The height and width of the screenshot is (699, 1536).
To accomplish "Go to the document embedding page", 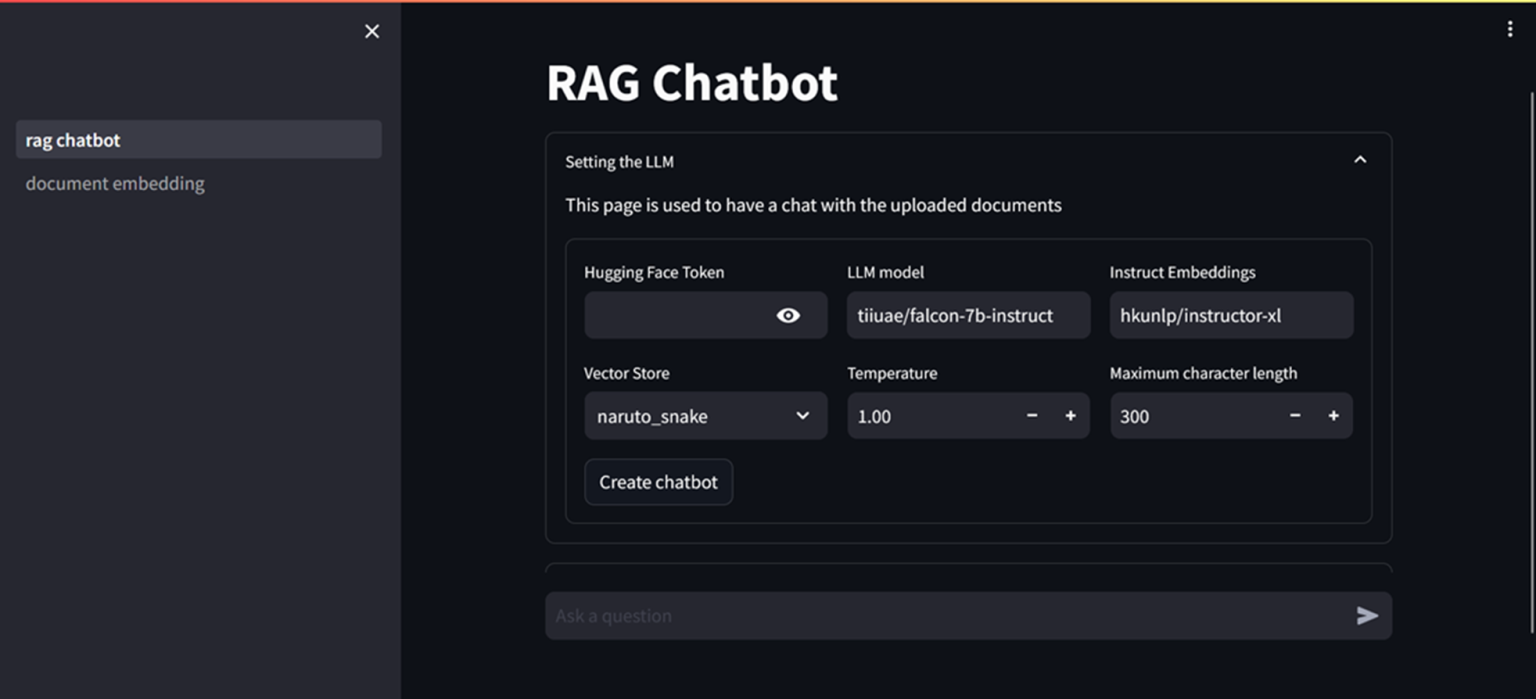I will coord(115,184).
